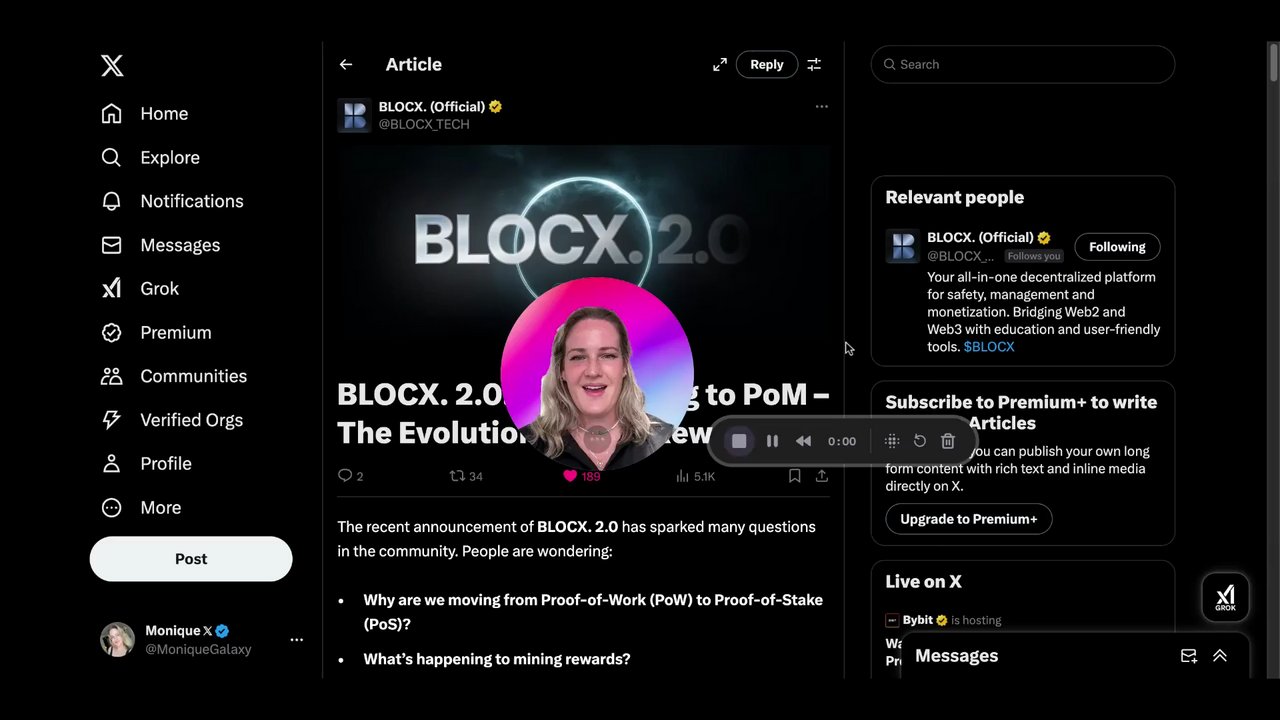
Task: Toggle the pink heart like with 189
Action: coord(570,476)
